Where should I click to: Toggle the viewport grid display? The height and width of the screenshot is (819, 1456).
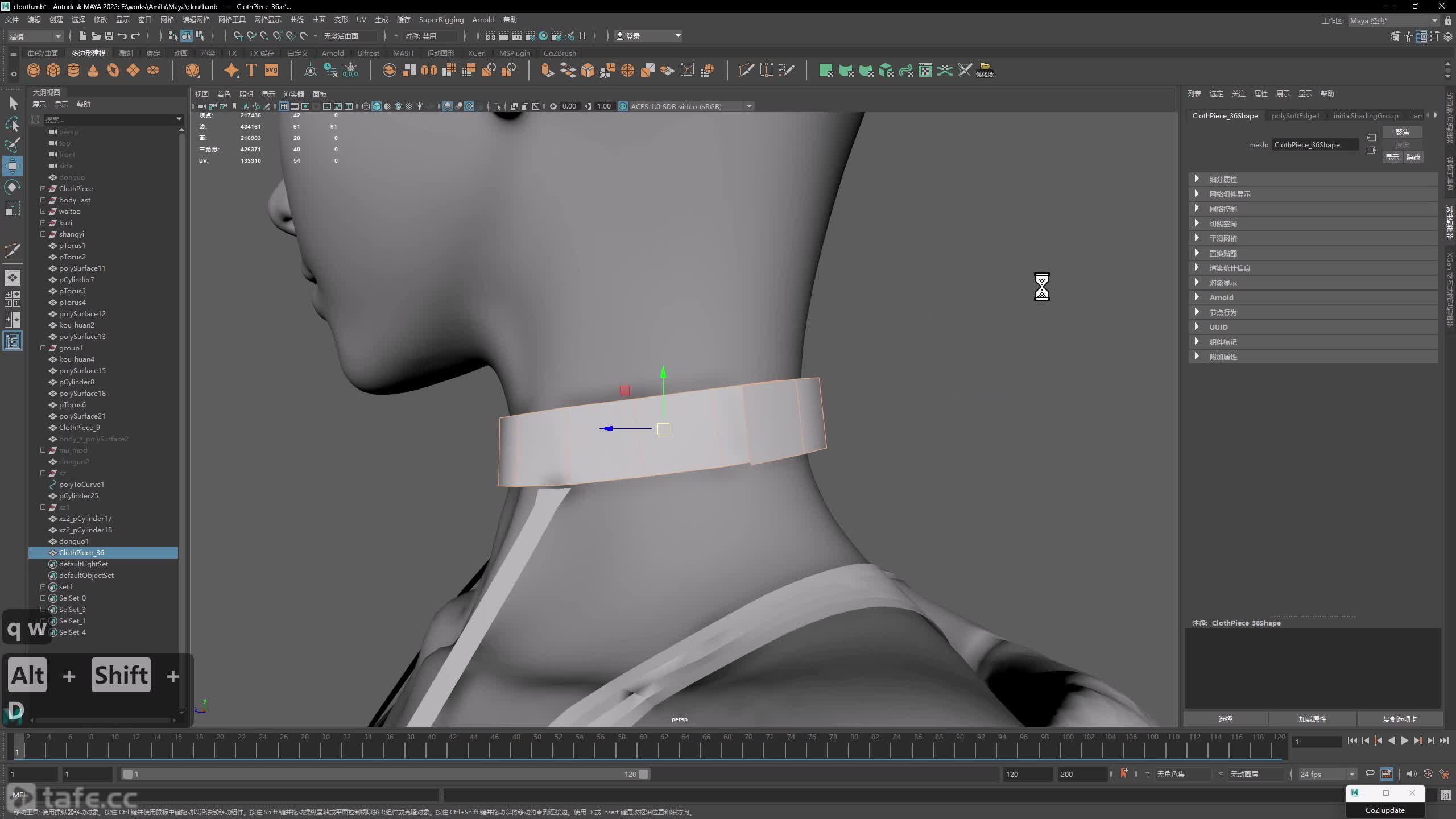pos(283,106)
